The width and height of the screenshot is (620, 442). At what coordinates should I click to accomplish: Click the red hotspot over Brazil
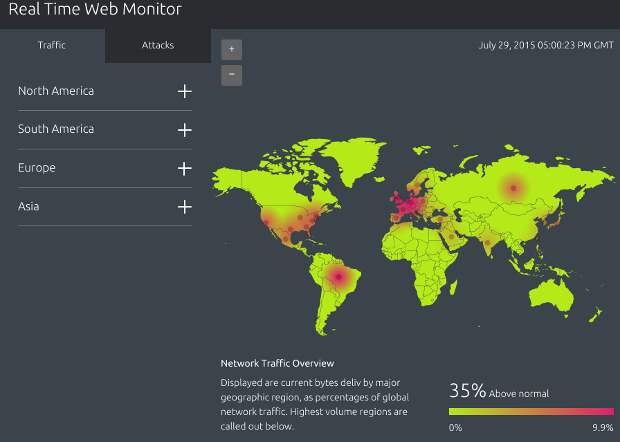pyautogui.click(x=339, y=275)
